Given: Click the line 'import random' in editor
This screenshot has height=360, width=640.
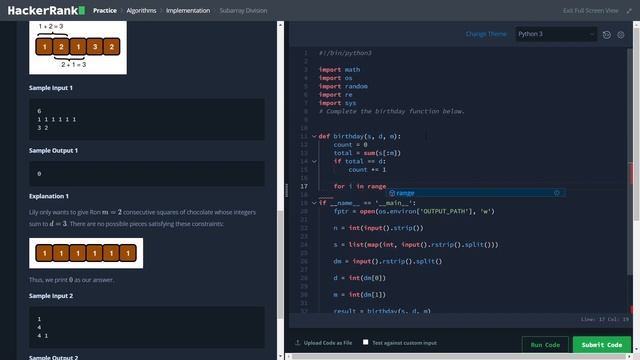Looking at the screenshot, I should [x=343, y=87].
